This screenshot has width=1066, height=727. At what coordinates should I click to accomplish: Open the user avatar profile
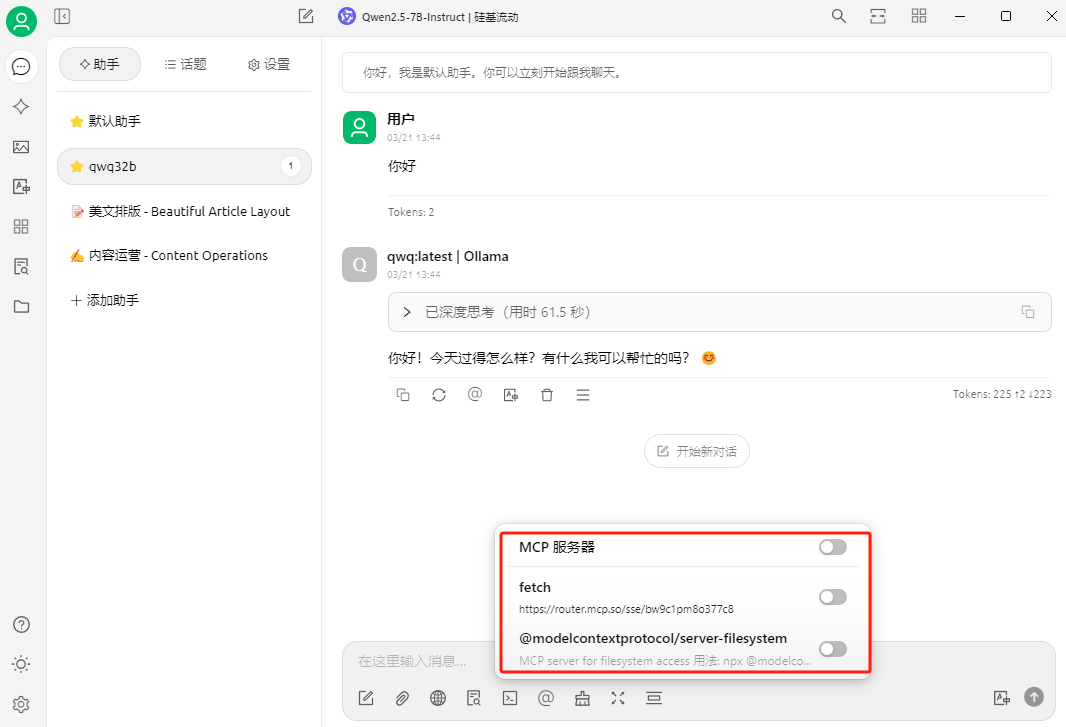pyautogui.click(x=21, y=21)
